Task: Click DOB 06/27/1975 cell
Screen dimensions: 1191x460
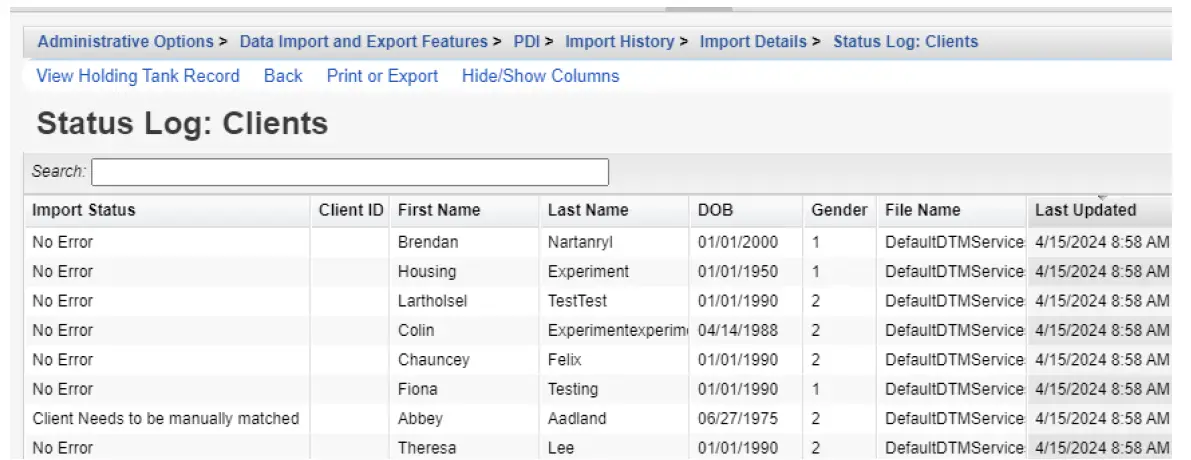Action: 747,418
